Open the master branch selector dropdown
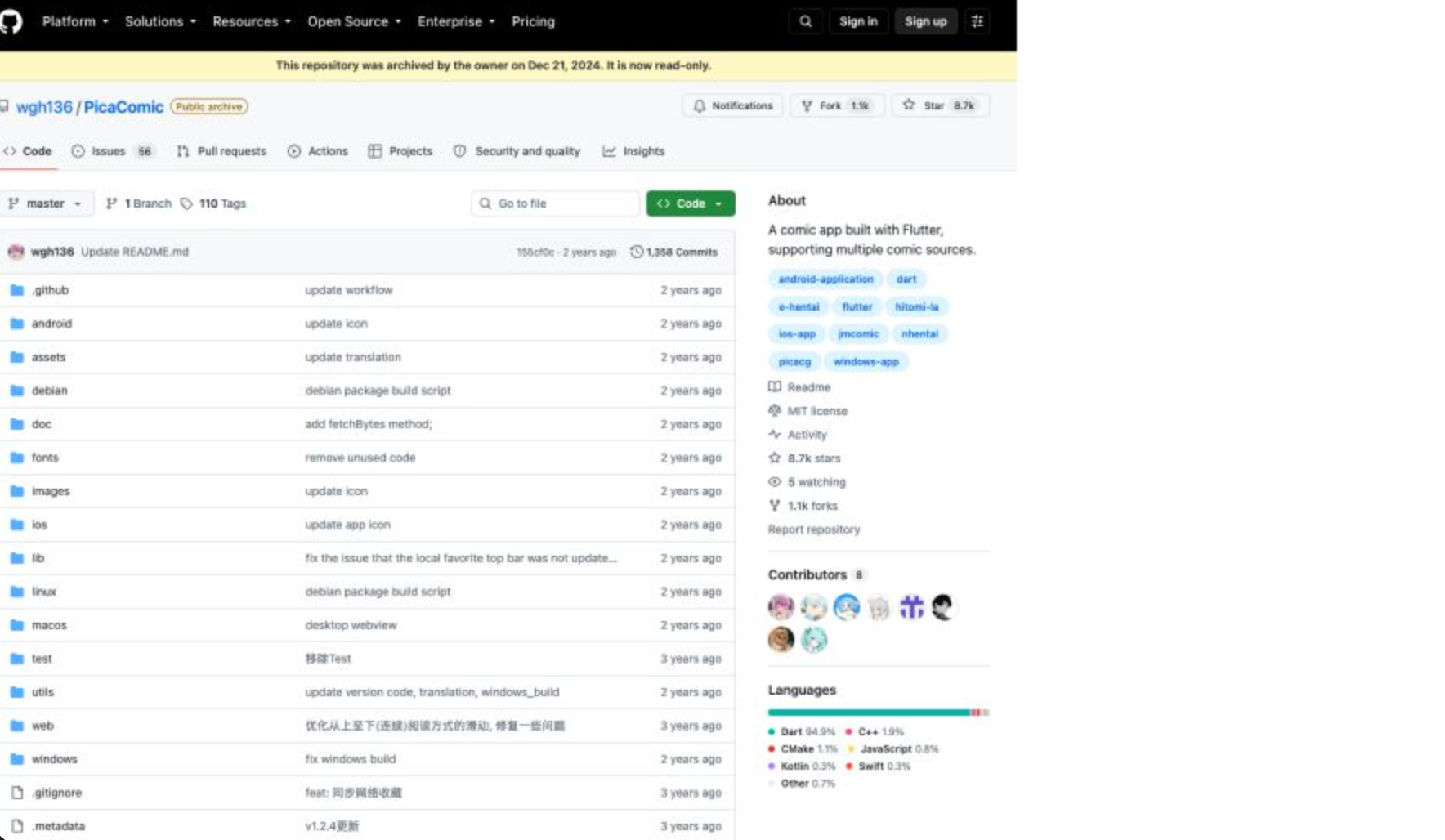 [x=46, y=203]
